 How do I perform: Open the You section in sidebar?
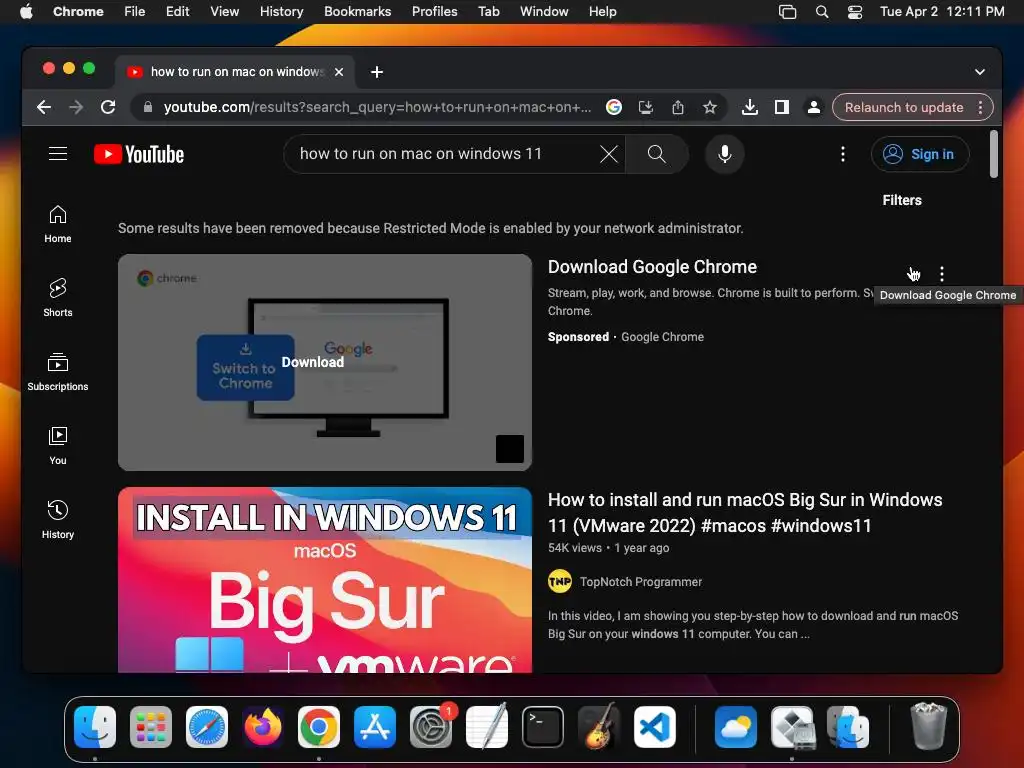pyautogui.click(x=58, y=445)
